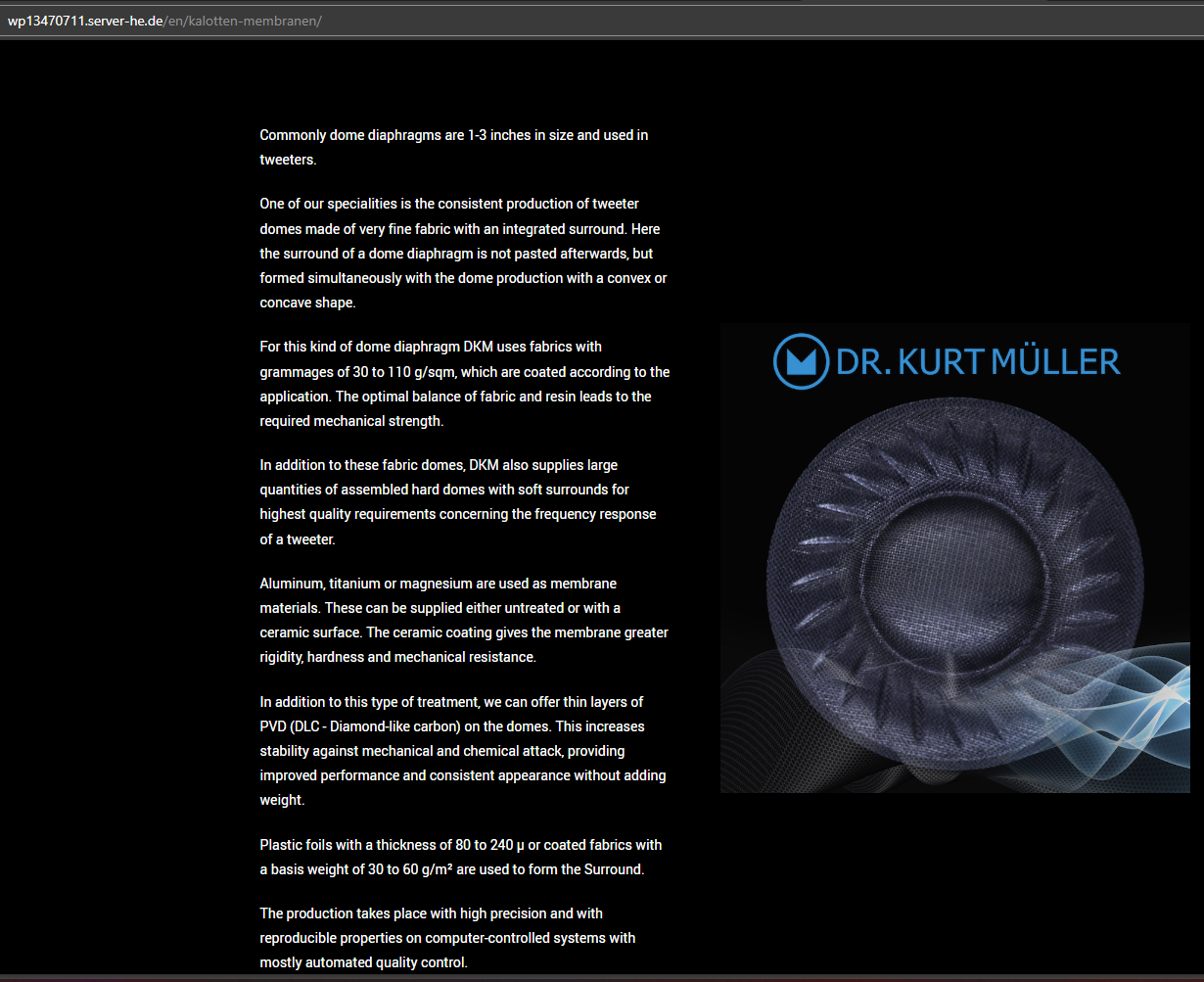Click paragraph starting 'Plastic foils with a thickness'
Viewport: 1204px width, 982px height.
tap(461, 857)
